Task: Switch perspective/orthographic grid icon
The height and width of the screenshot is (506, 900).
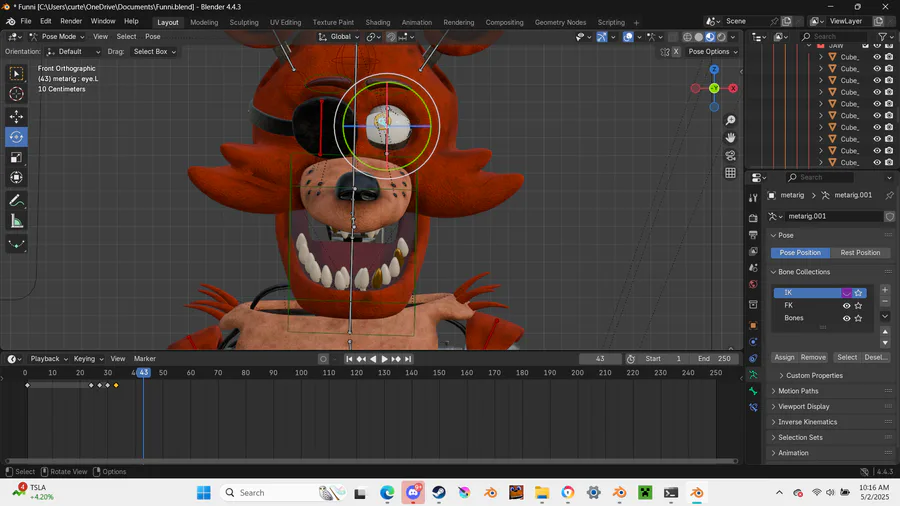Action: (730, 173)
